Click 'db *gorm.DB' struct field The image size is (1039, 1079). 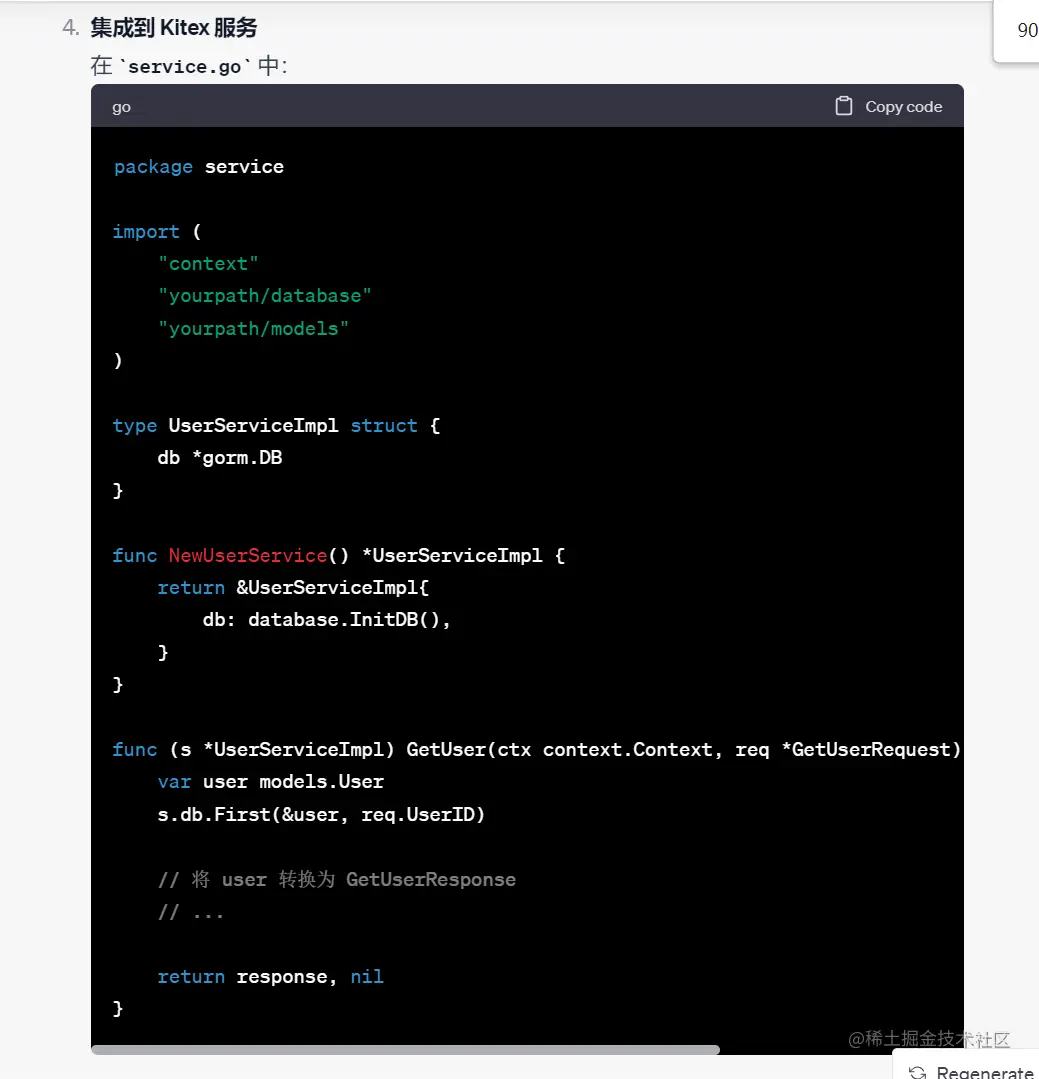point(220,458)
